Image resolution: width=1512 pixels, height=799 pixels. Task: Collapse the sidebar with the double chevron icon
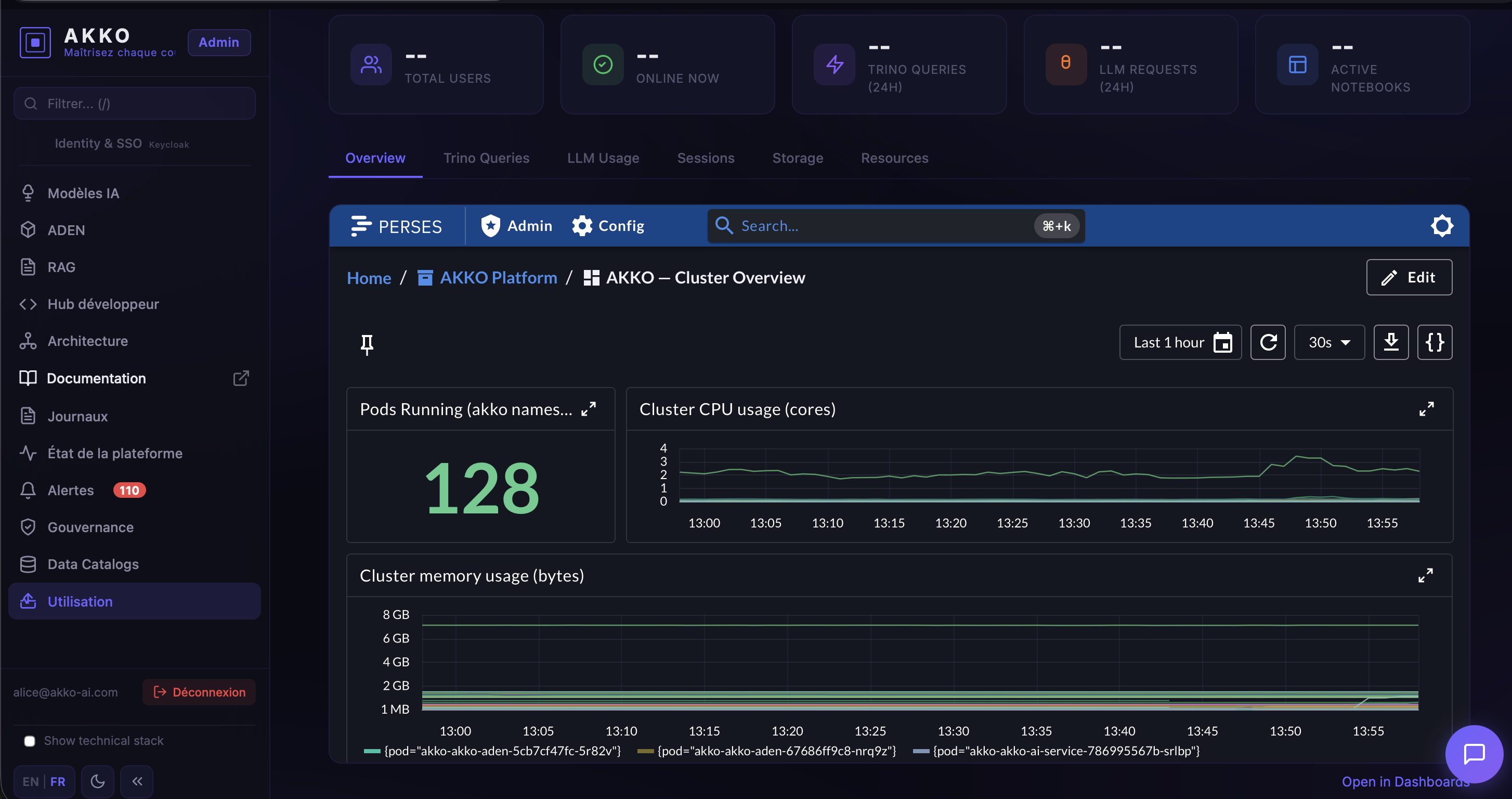(x=137, y=781)
